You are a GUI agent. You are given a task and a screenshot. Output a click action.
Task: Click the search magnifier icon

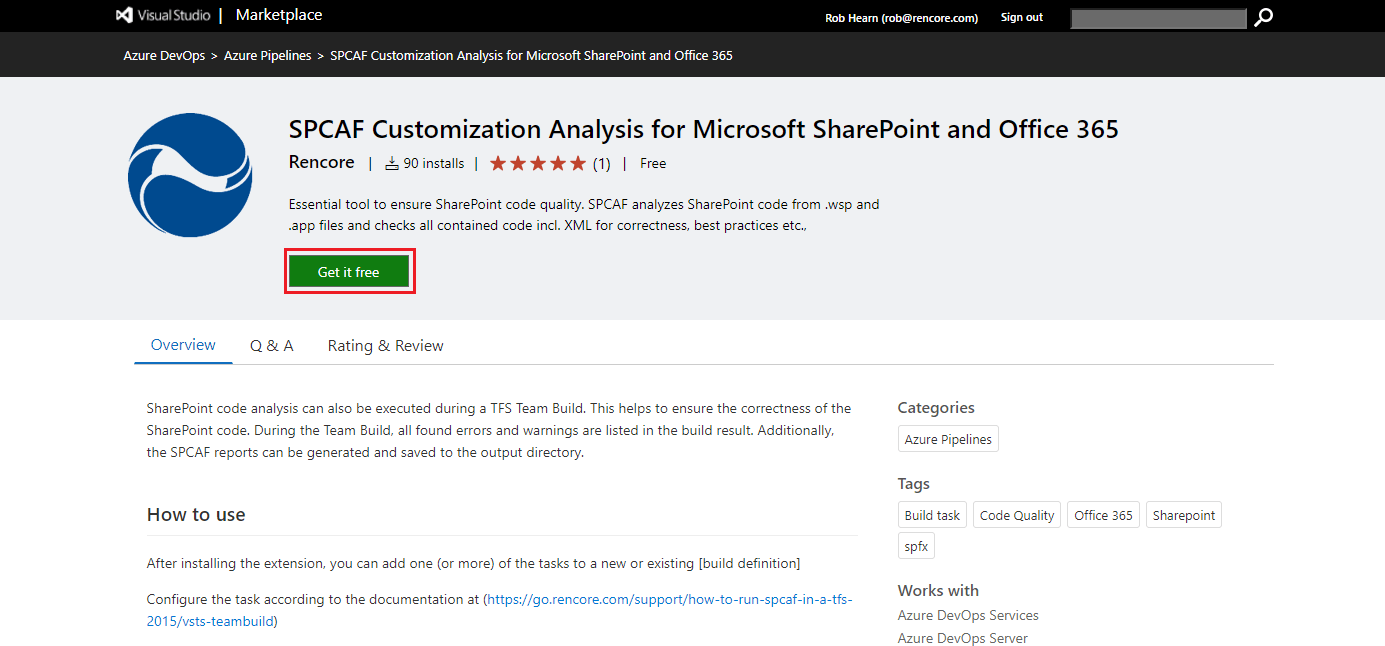tap(1263, 17)
